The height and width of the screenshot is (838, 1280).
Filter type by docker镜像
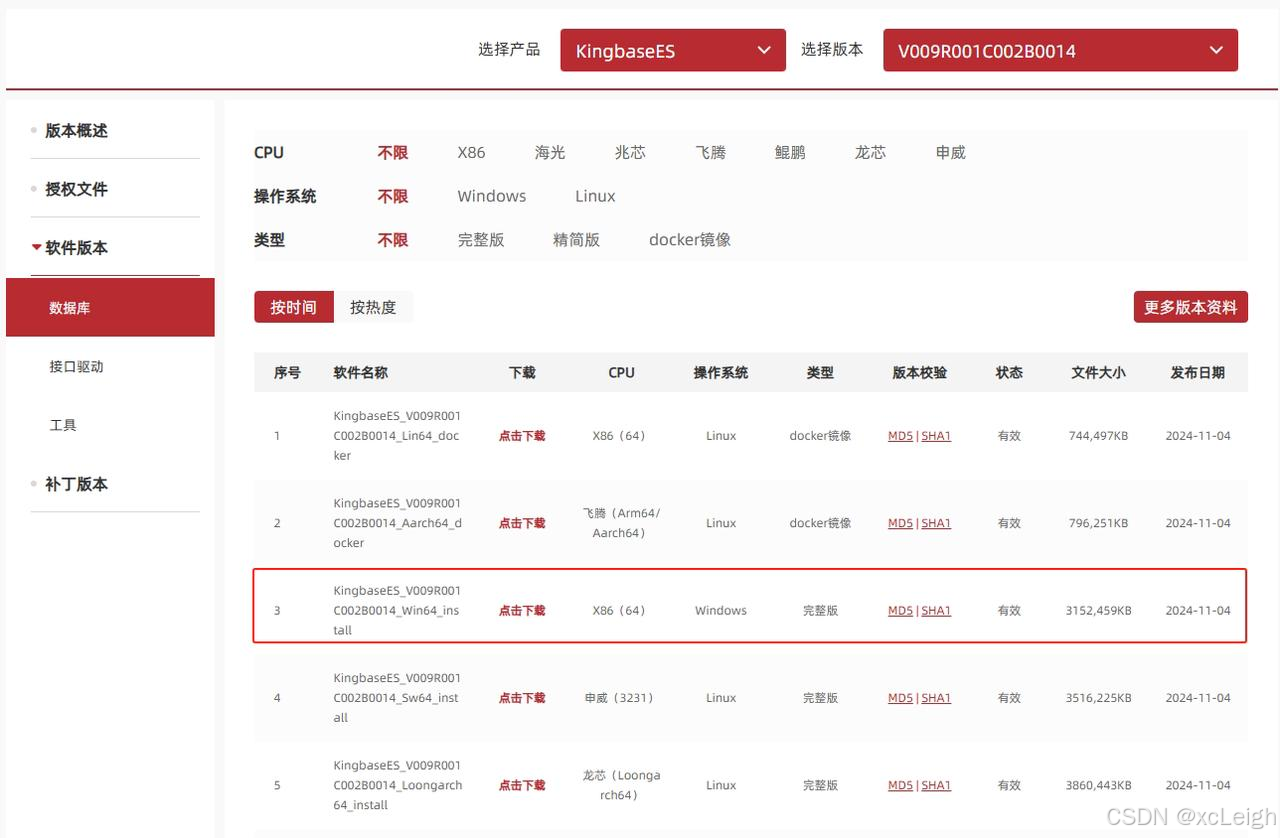click(x=690, y=240)
